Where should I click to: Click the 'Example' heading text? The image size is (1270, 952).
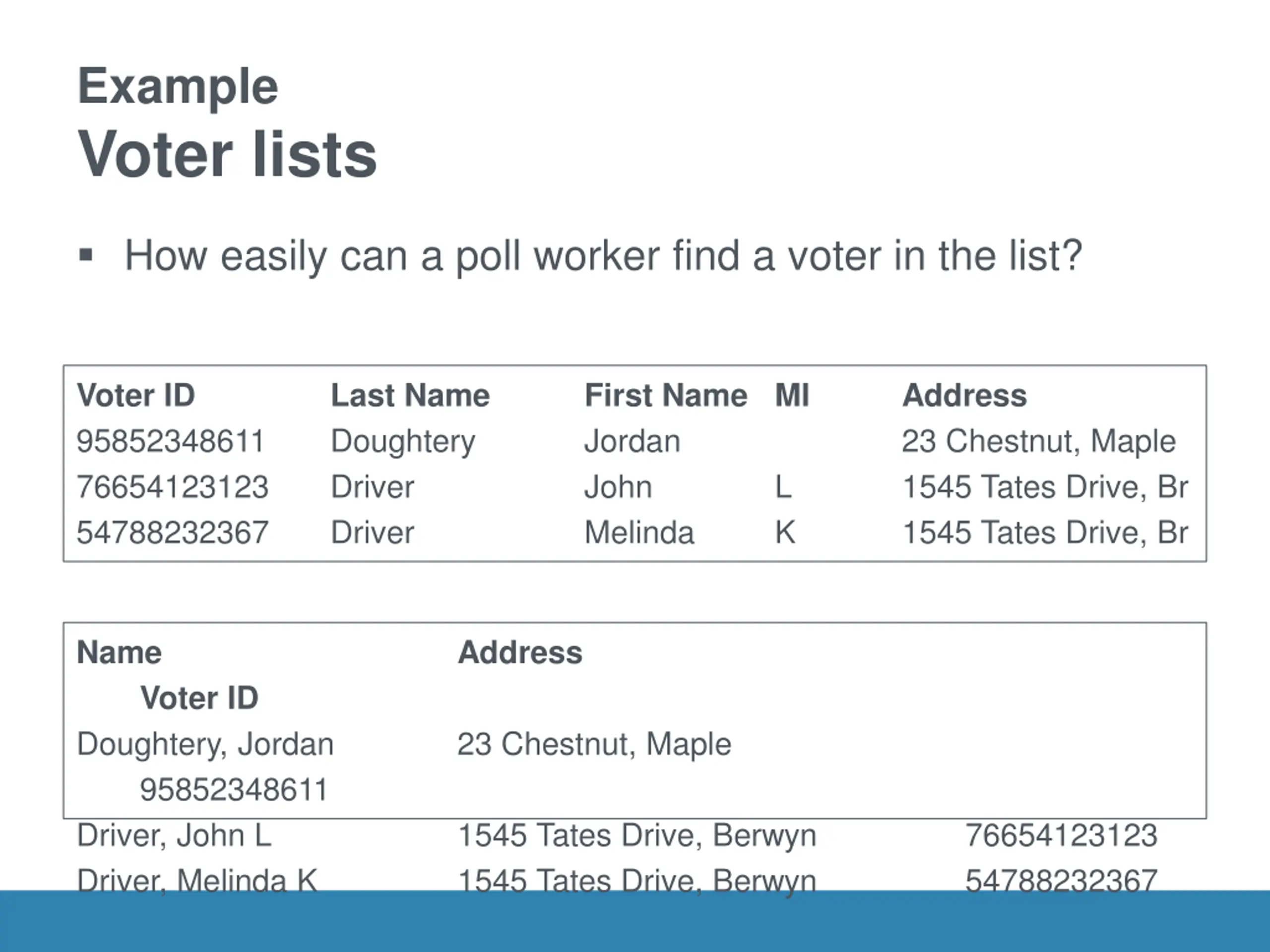178,87
